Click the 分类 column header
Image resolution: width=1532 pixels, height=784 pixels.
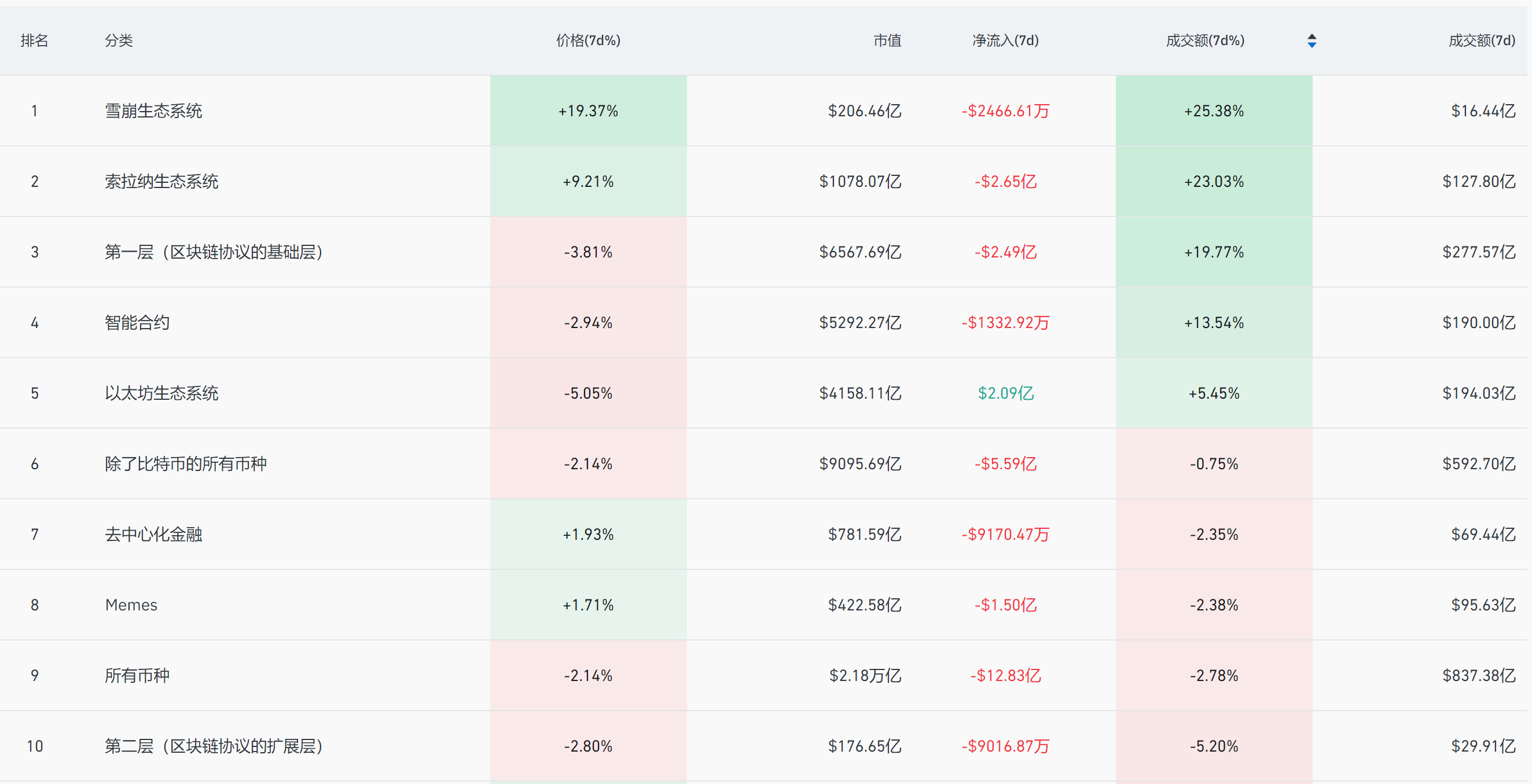click(x=119, y=41)
